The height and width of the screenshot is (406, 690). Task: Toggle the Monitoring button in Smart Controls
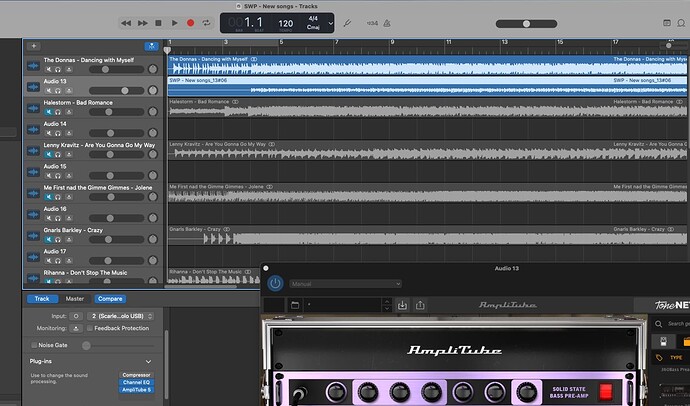(x=76, y=328)
